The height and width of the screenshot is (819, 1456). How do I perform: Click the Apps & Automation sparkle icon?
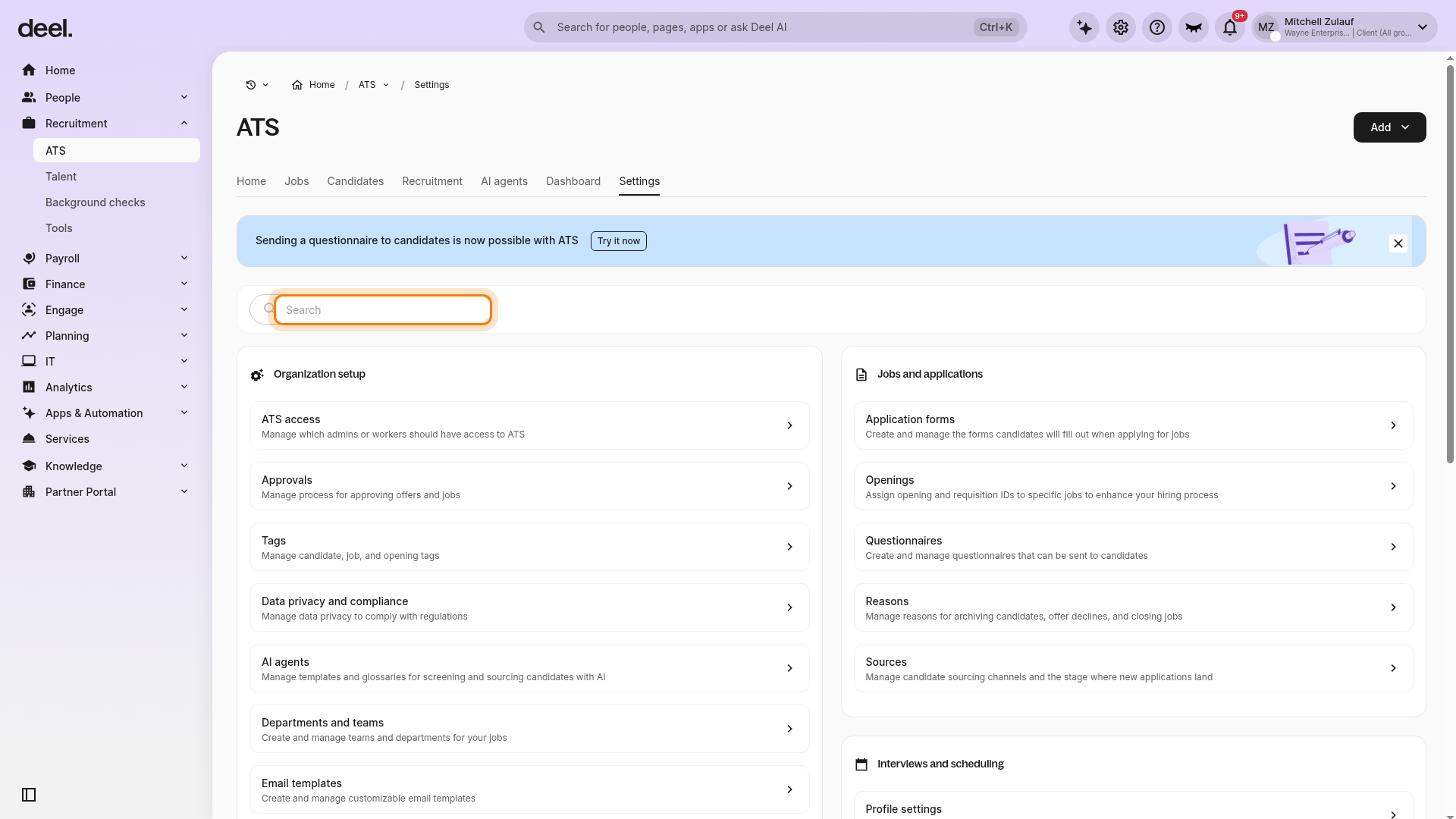(x=29, y=413)
